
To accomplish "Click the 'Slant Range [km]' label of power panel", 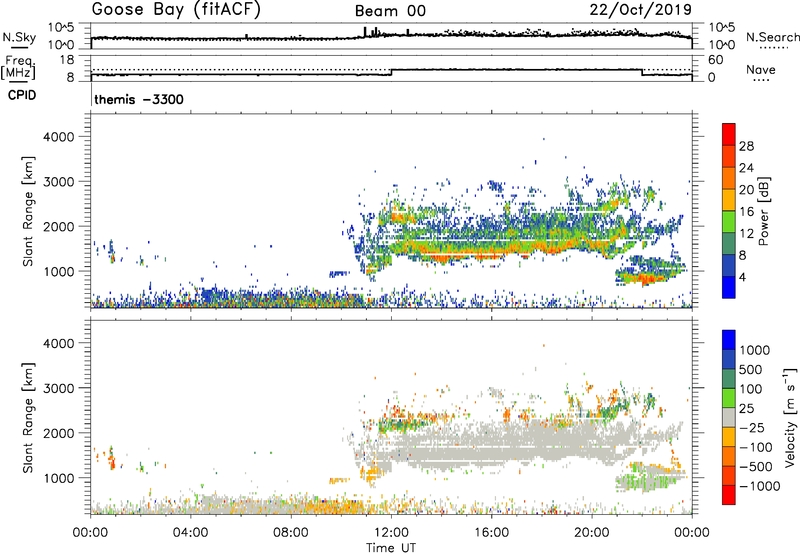I will click(x=28, y=211).
